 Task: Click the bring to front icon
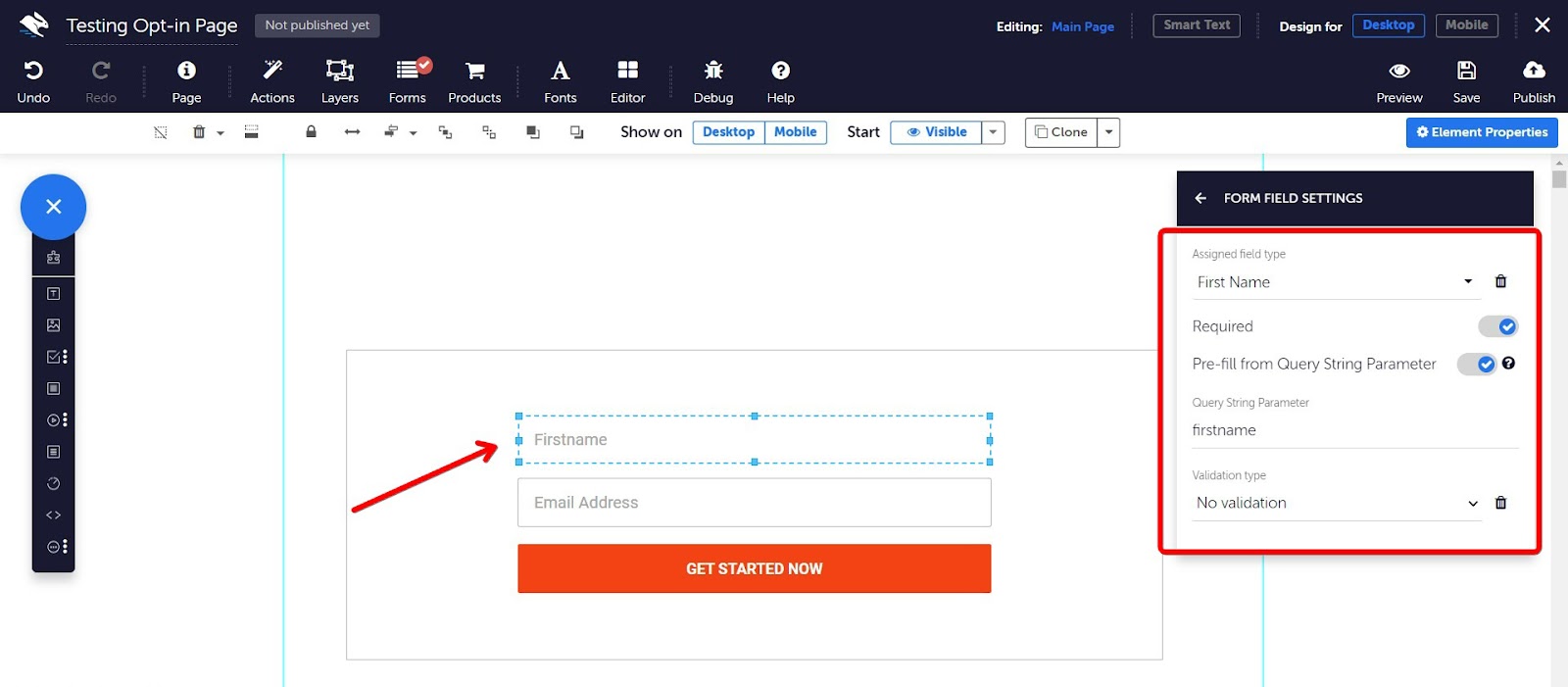[533, 132]
